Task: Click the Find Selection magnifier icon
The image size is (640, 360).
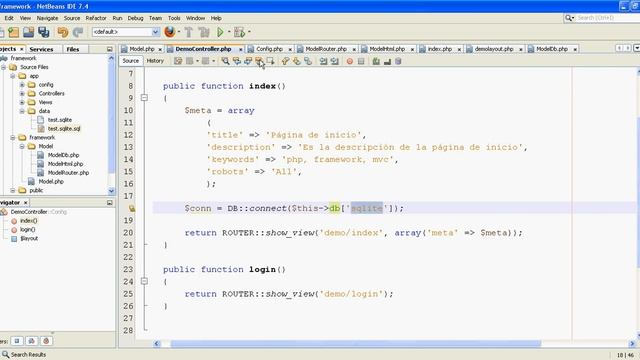Action: tap(225, 61)
